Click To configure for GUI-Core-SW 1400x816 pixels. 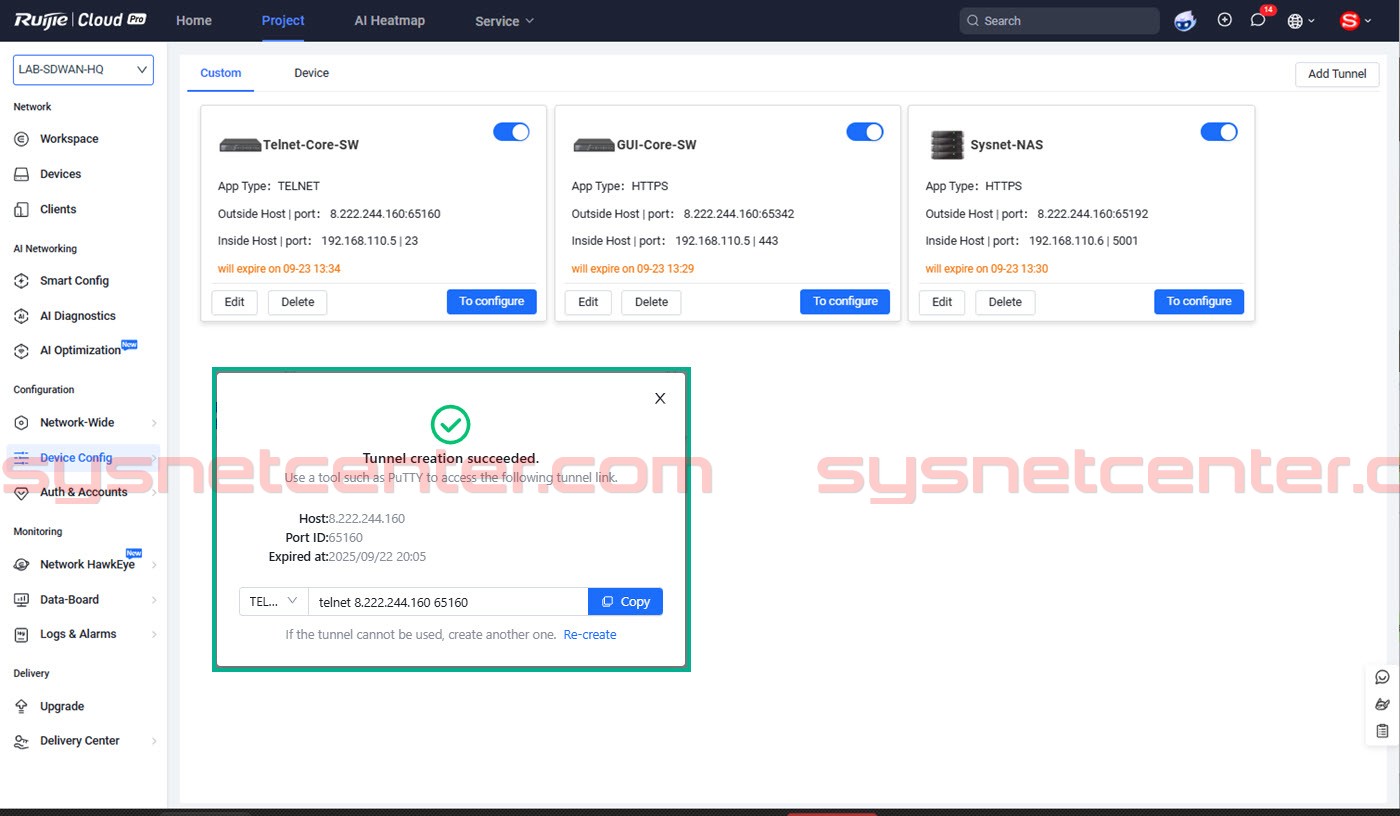[845, 301]
